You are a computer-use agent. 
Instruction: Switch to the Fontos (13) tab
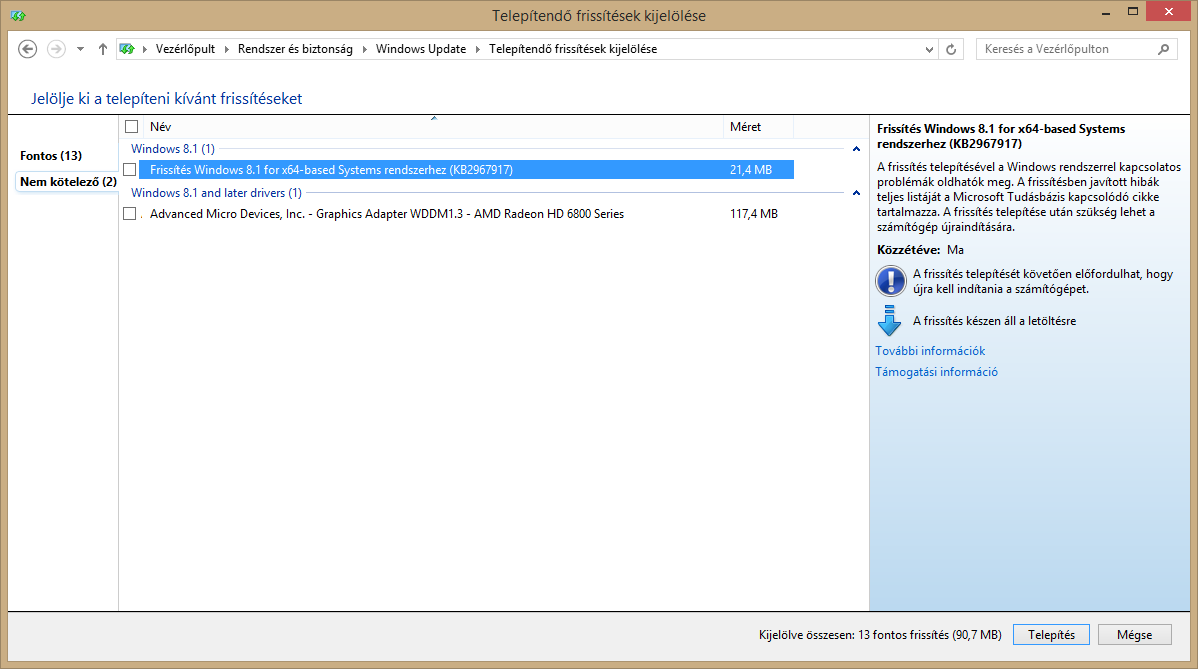click(51, 156)
